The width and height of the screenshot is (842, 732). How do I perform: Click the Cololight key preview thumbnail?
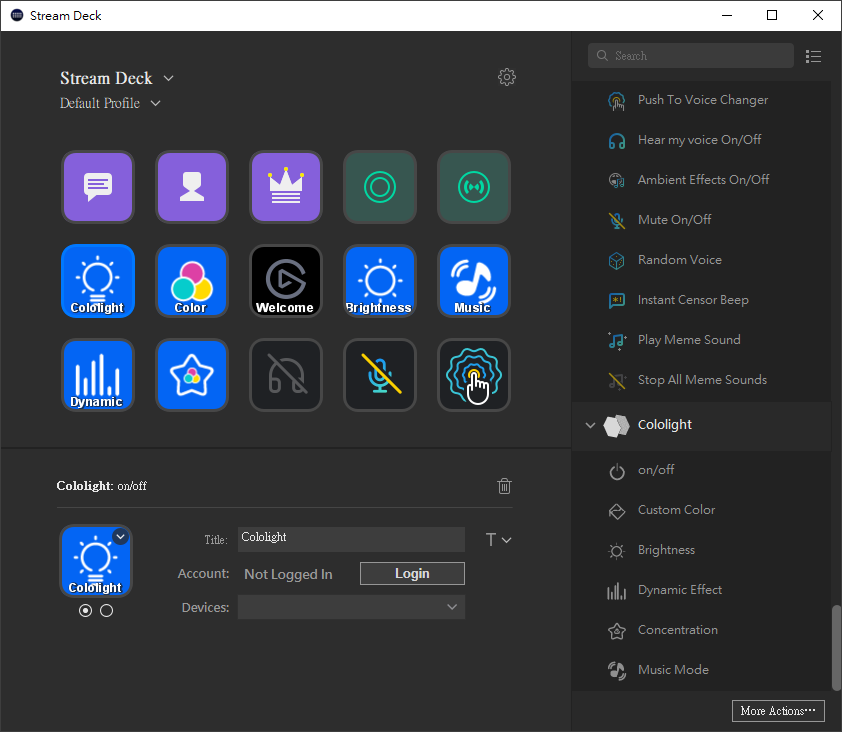coord(96,562)
